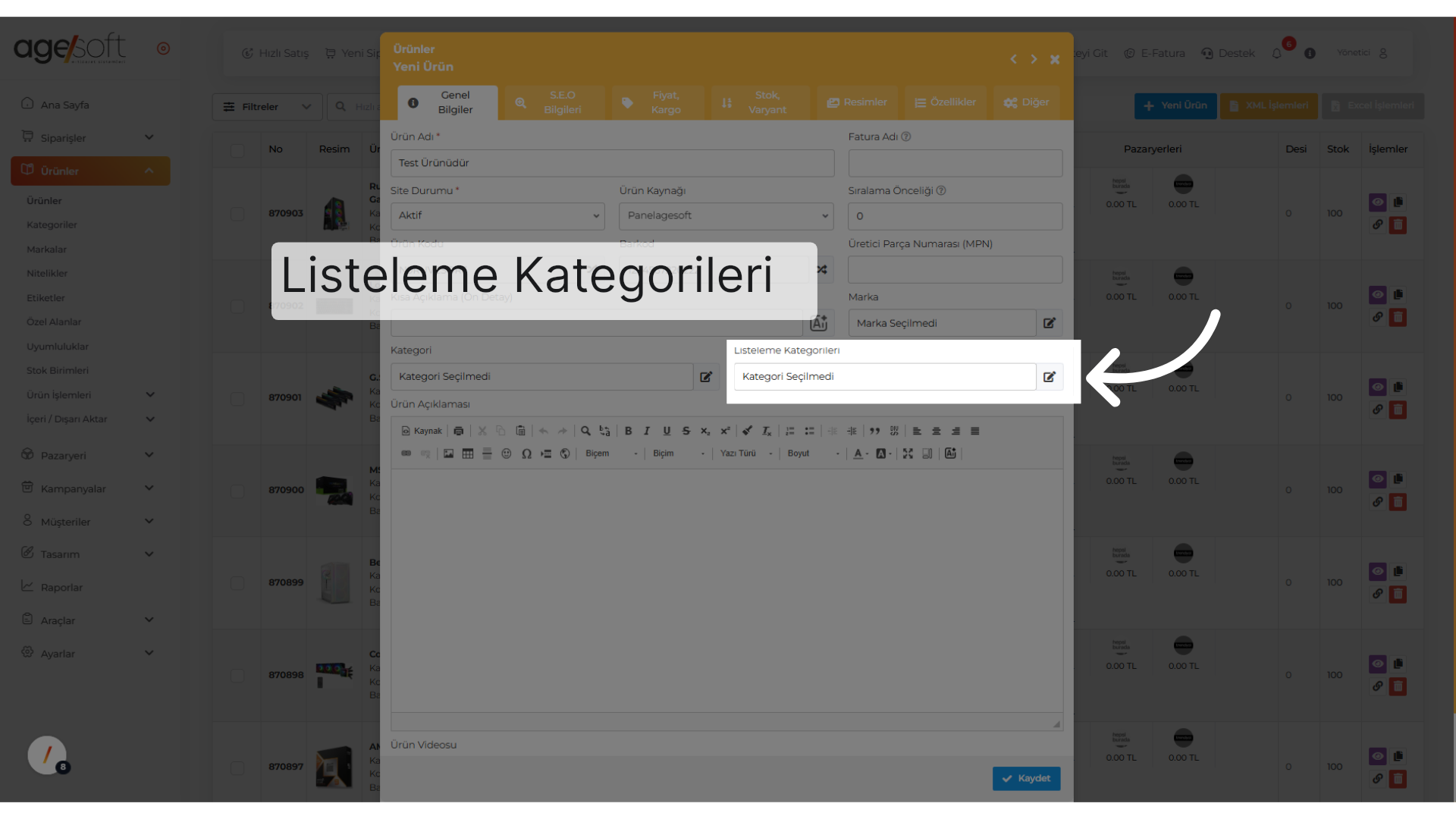
Task: Insert a numbered list in editor
Action: tap(790, 431)
